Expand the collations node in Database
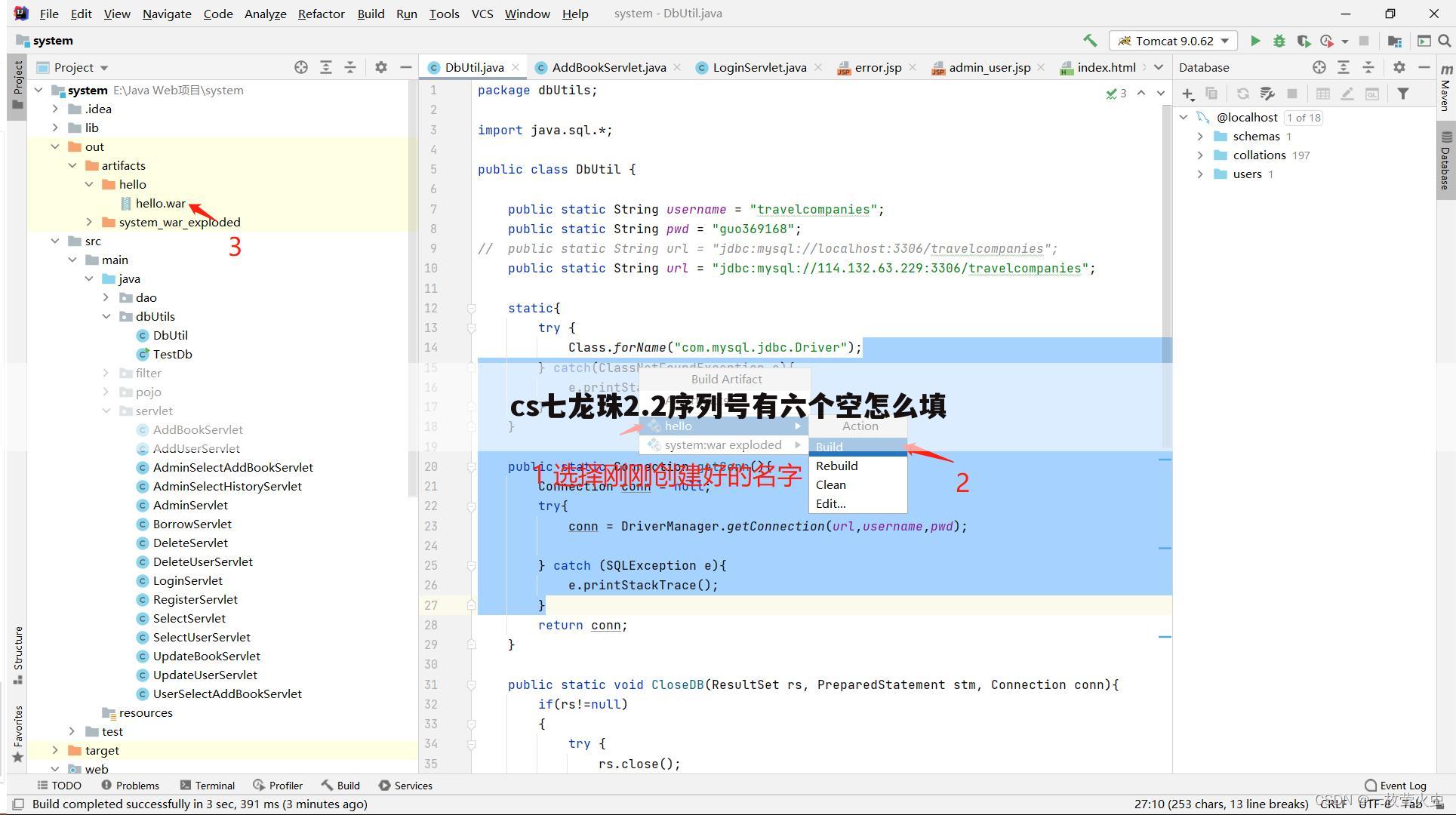Image resolution: width=1456 pixels, height=815 pixels. coord(1200,155)
